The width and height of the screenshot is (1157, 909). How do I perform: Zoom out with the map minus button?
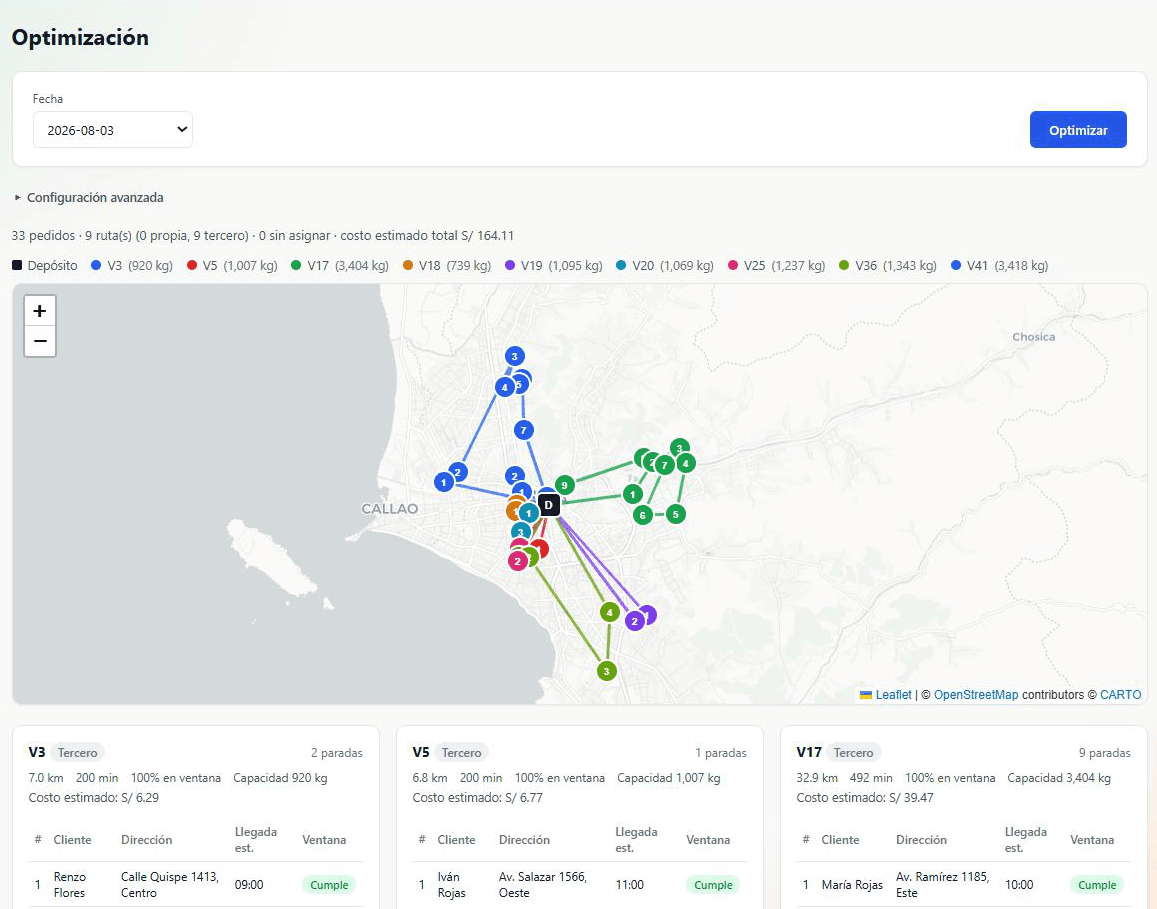[40, 341]
